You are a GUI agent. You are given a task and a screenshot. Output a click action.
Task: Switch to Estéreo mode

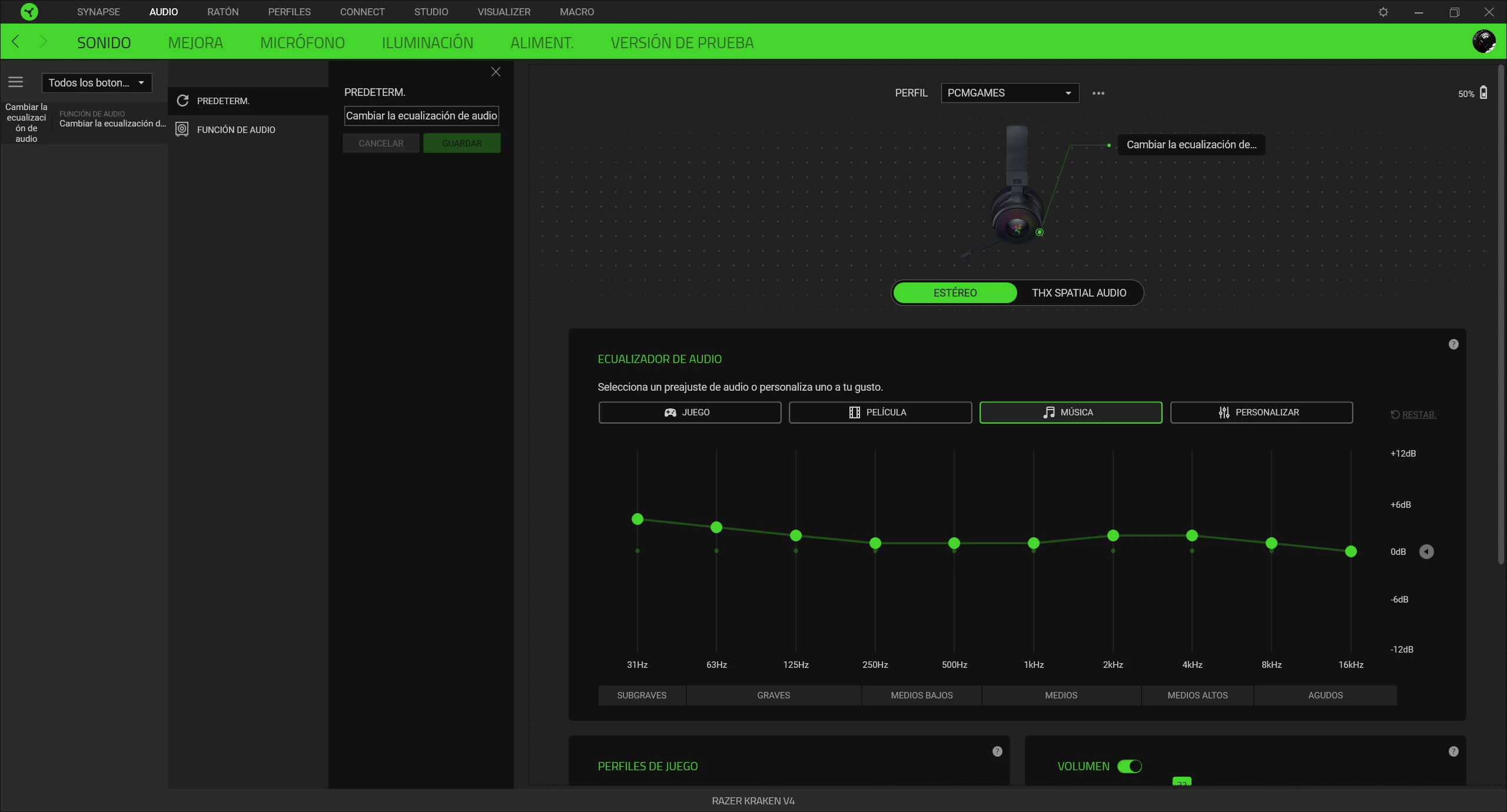point(955,292)
